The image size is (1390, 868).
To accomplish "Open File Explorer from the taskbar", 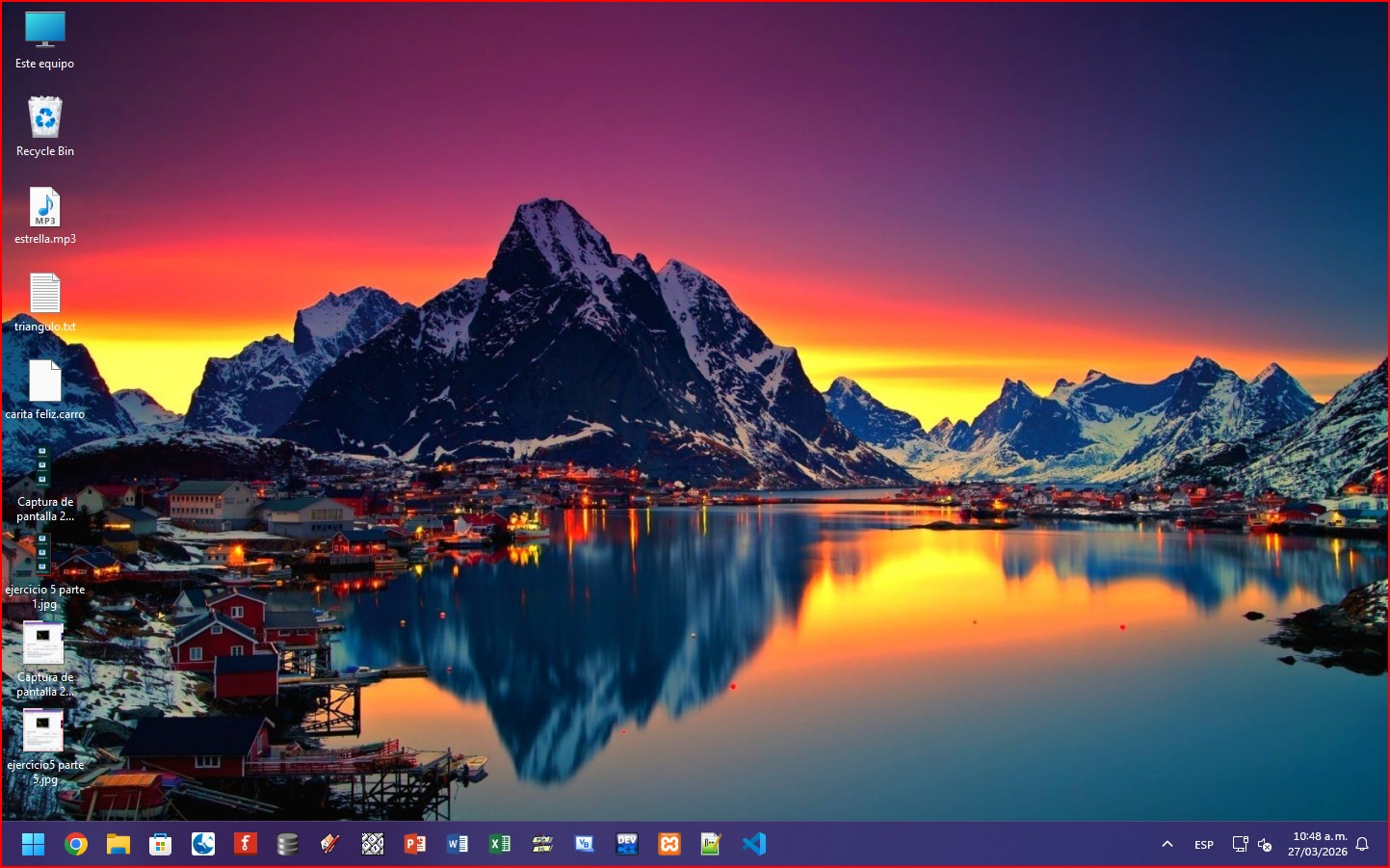I will pos(118,845).
